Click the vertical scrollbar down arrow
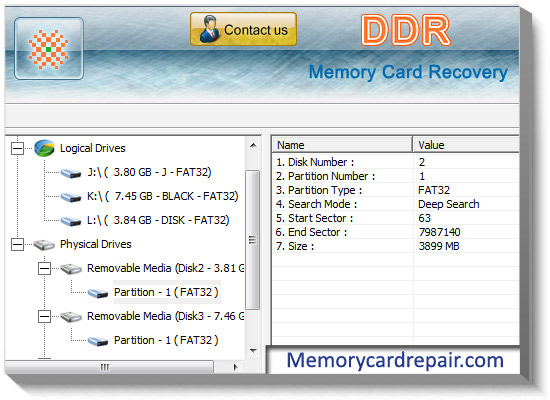Viewport: 550px width, 400px height. (253, 350)
